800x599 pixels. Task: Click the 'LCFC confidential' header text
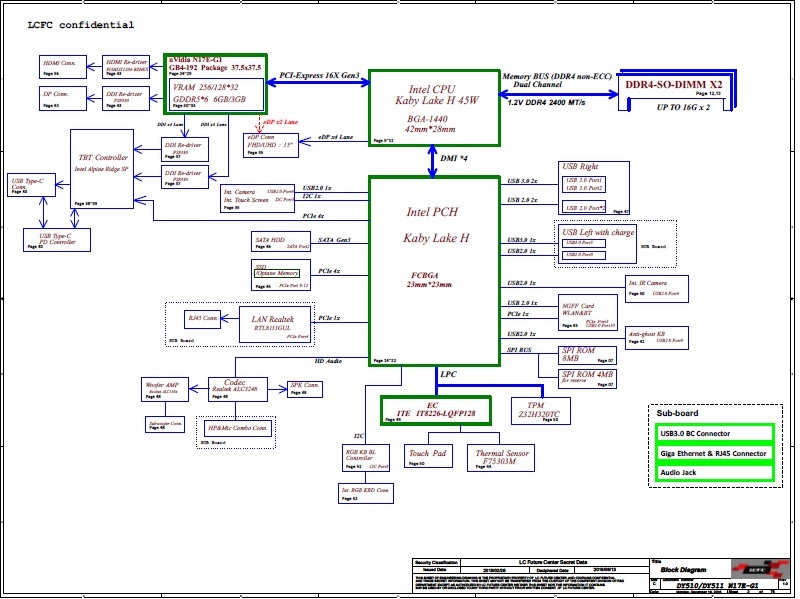coord(81,24)
